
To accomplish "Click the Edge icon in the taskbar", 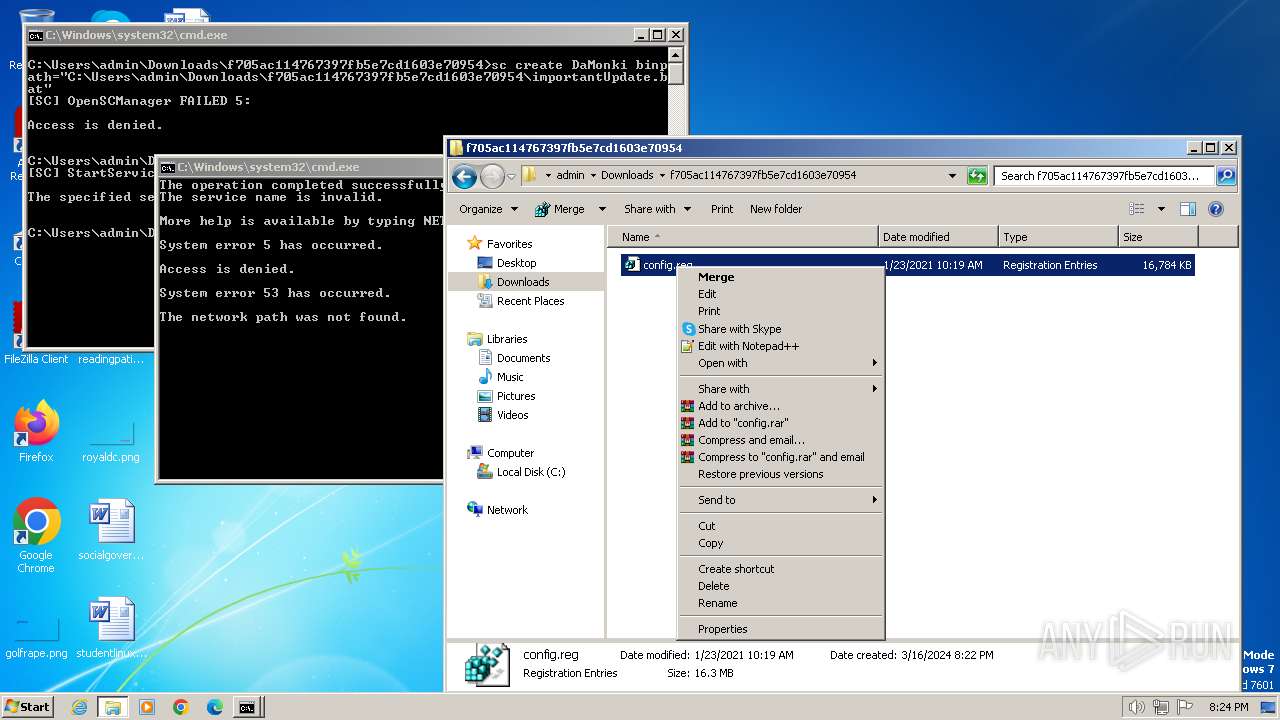I will [x=214, y=707].
